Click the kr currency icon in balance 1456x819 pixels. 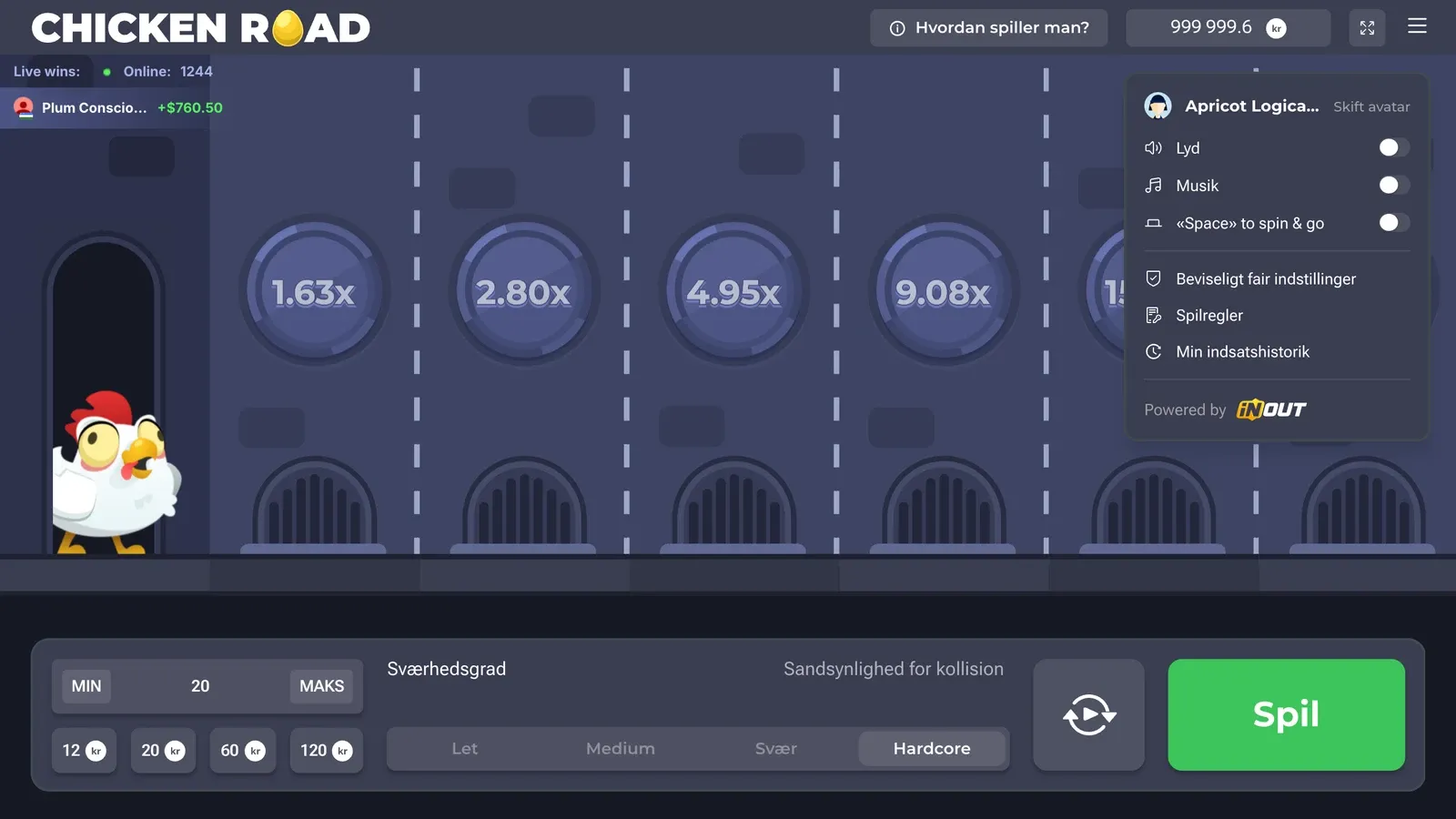click(x=1276, y=28)
